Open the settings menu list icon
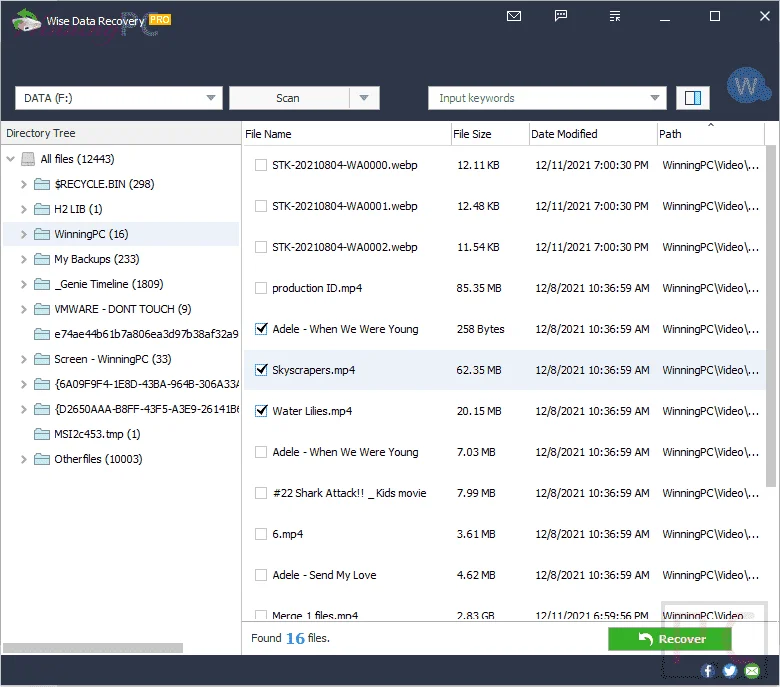 click(615, 16)
